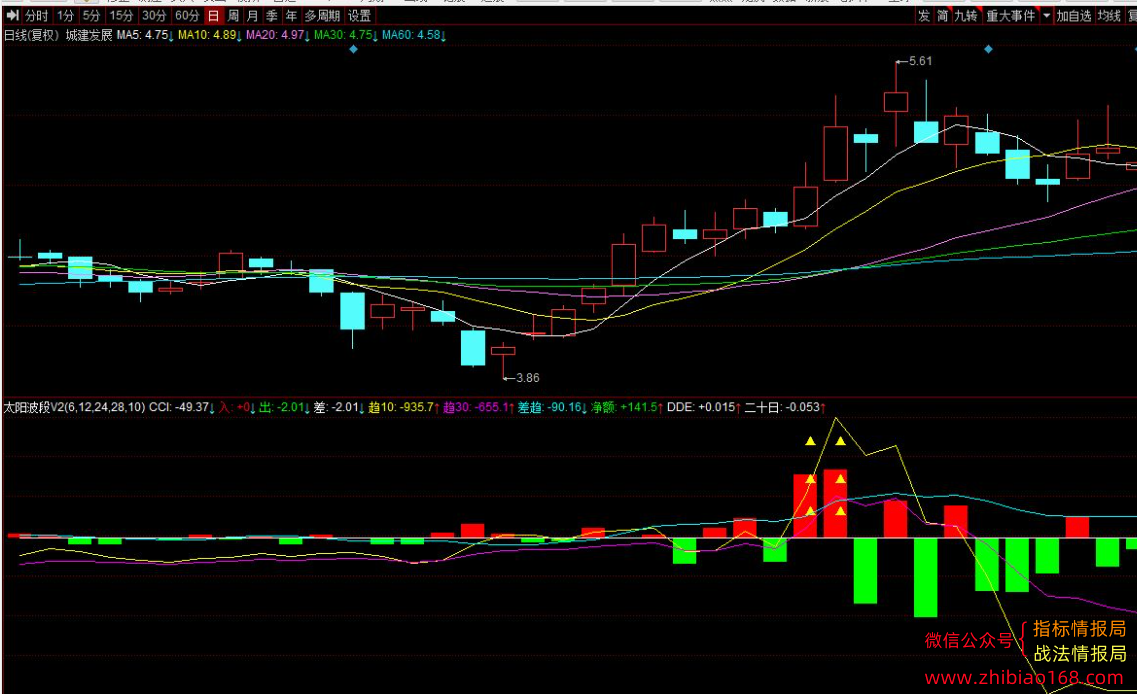
Task: Click the 趋30: -655.1 value
Action: click(x=479, y=408)
